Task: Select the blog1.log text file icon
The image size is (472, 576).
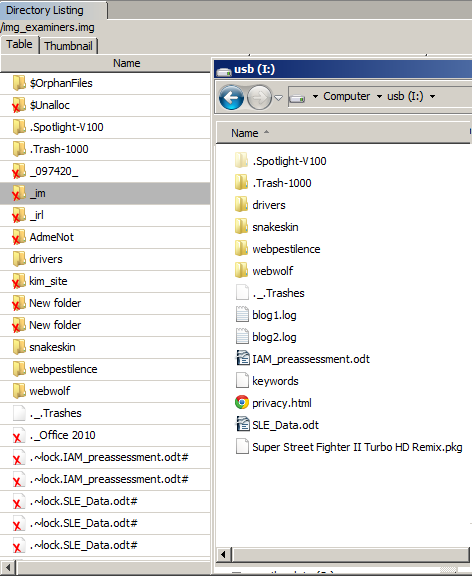Action: coord(242,314)
